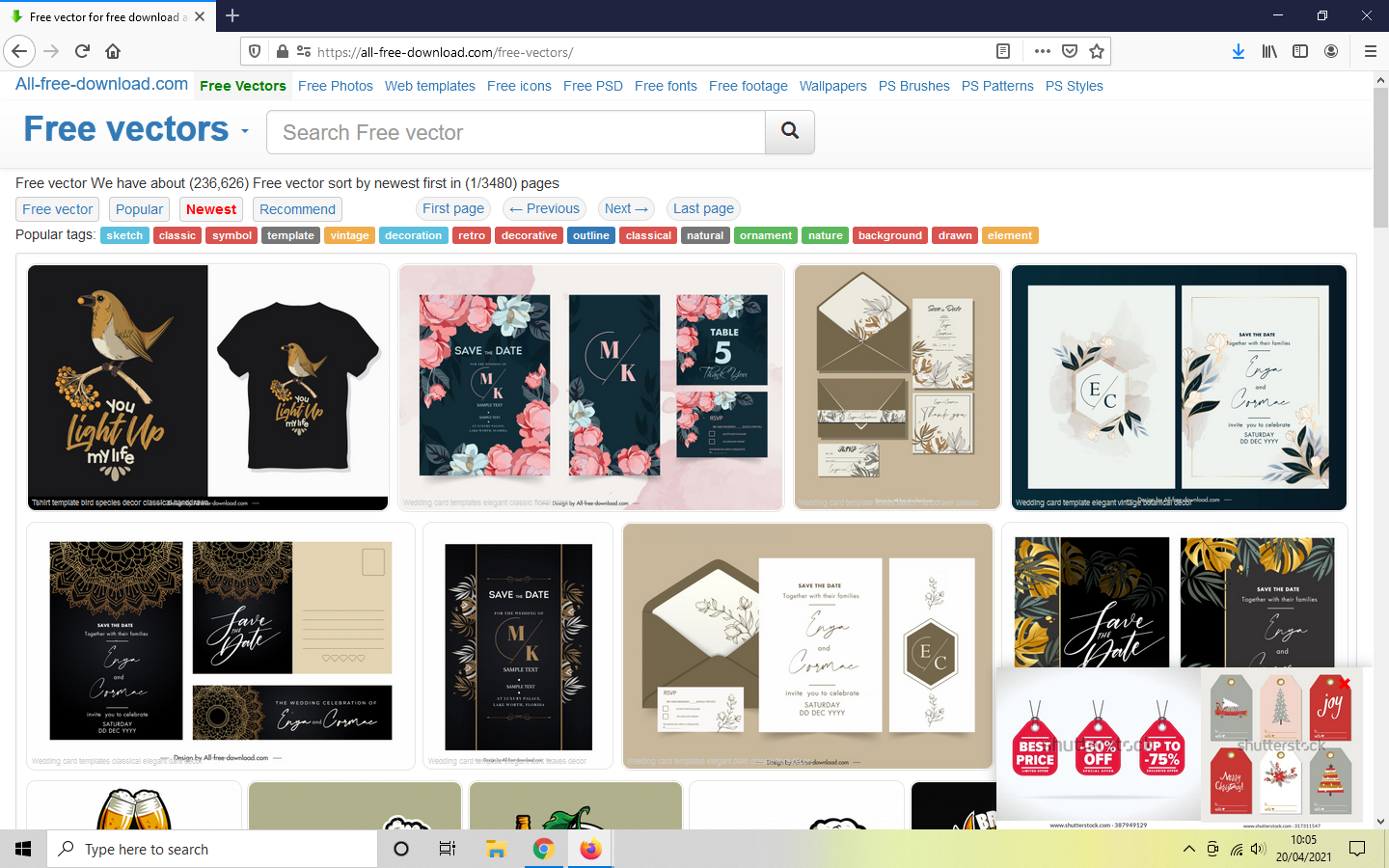Bookmark this page with star icon
This screenshot has width=1389, height=868.
pyautogui.click(x=1097, y=51)
